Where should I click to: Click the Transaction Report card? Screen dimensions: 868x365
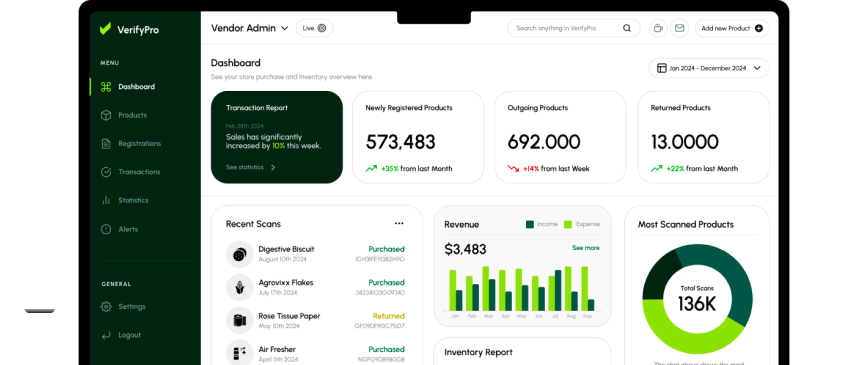point(277,137)
